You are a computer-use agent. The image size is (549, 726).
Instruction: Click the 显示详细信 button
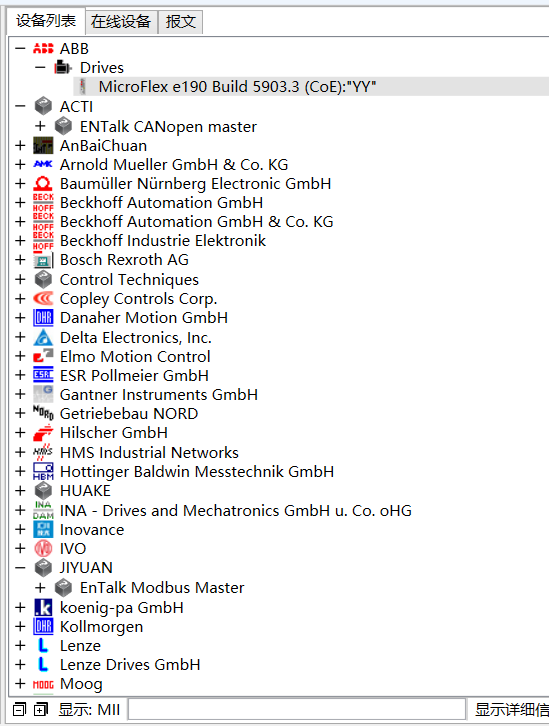pos(511,709)
